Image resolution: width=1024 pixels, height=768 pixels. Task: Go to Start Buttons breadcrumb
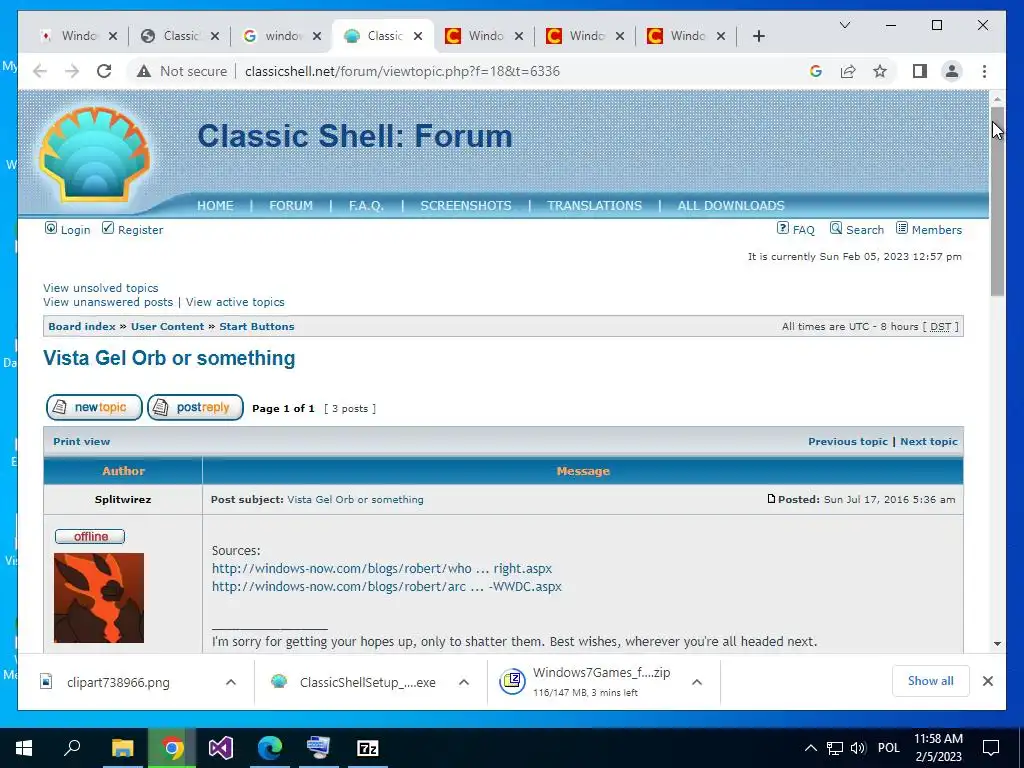257,327
